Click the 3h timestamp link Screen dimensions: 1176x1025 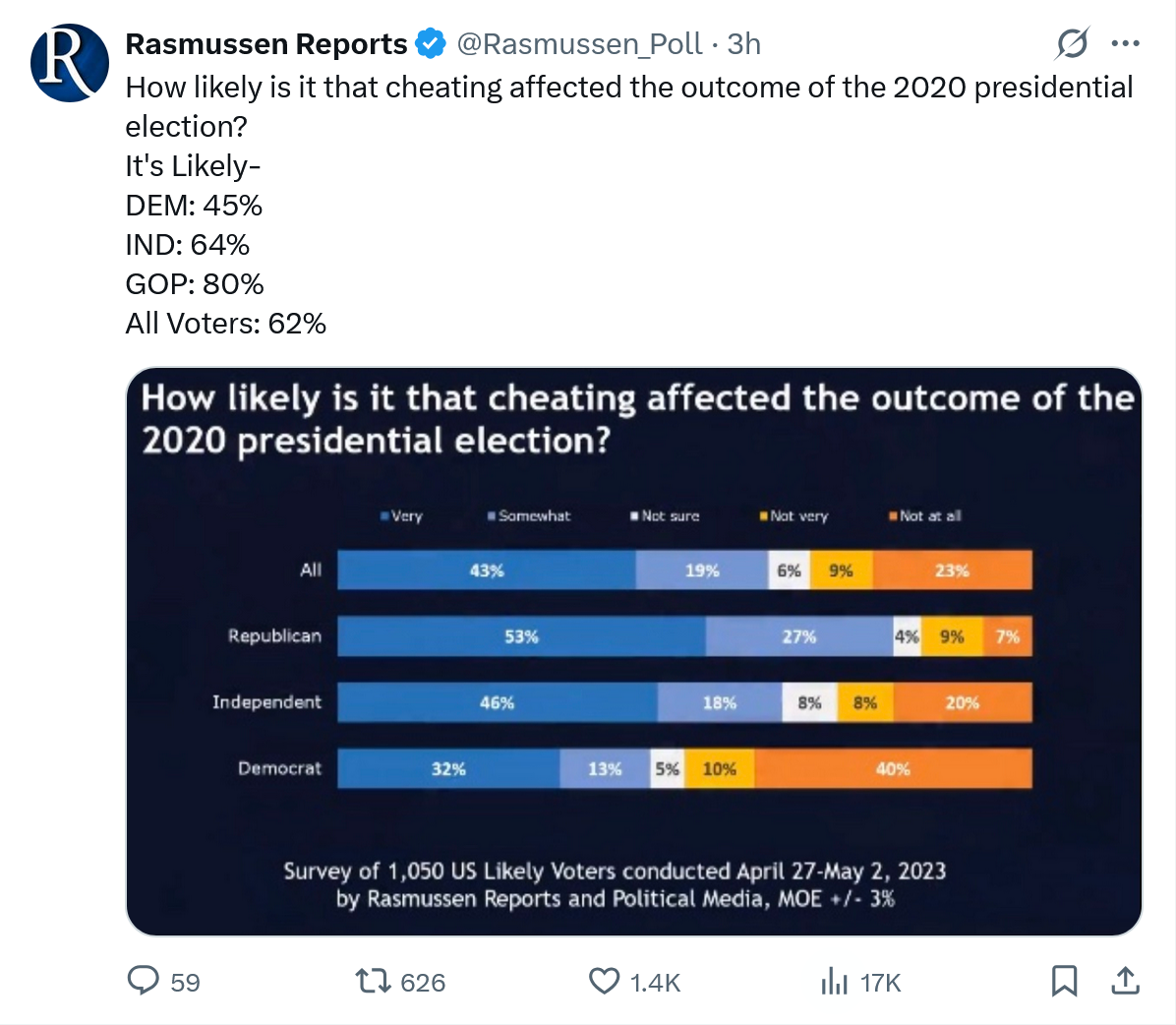pos(744,44)
